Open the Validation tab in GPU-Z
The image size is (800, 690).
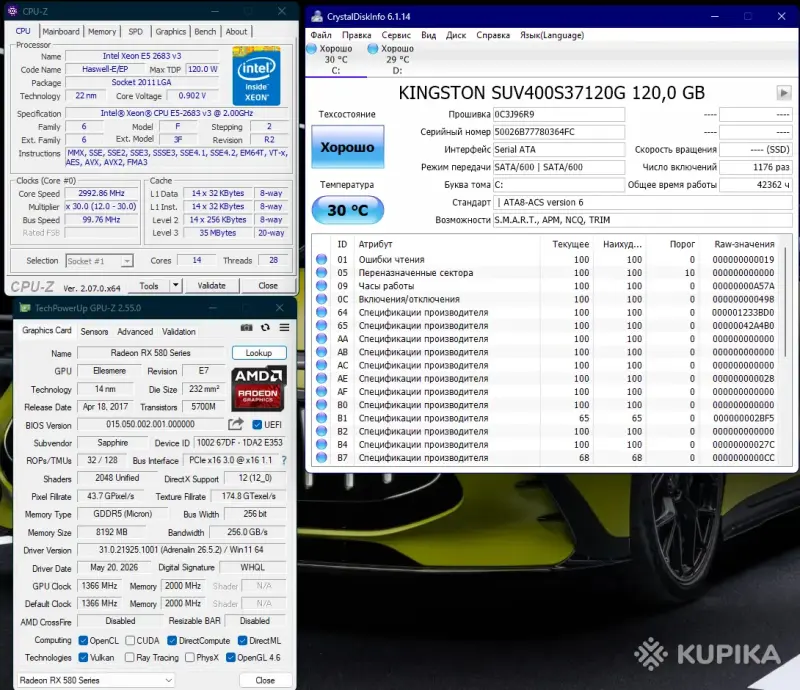(179, 332)
